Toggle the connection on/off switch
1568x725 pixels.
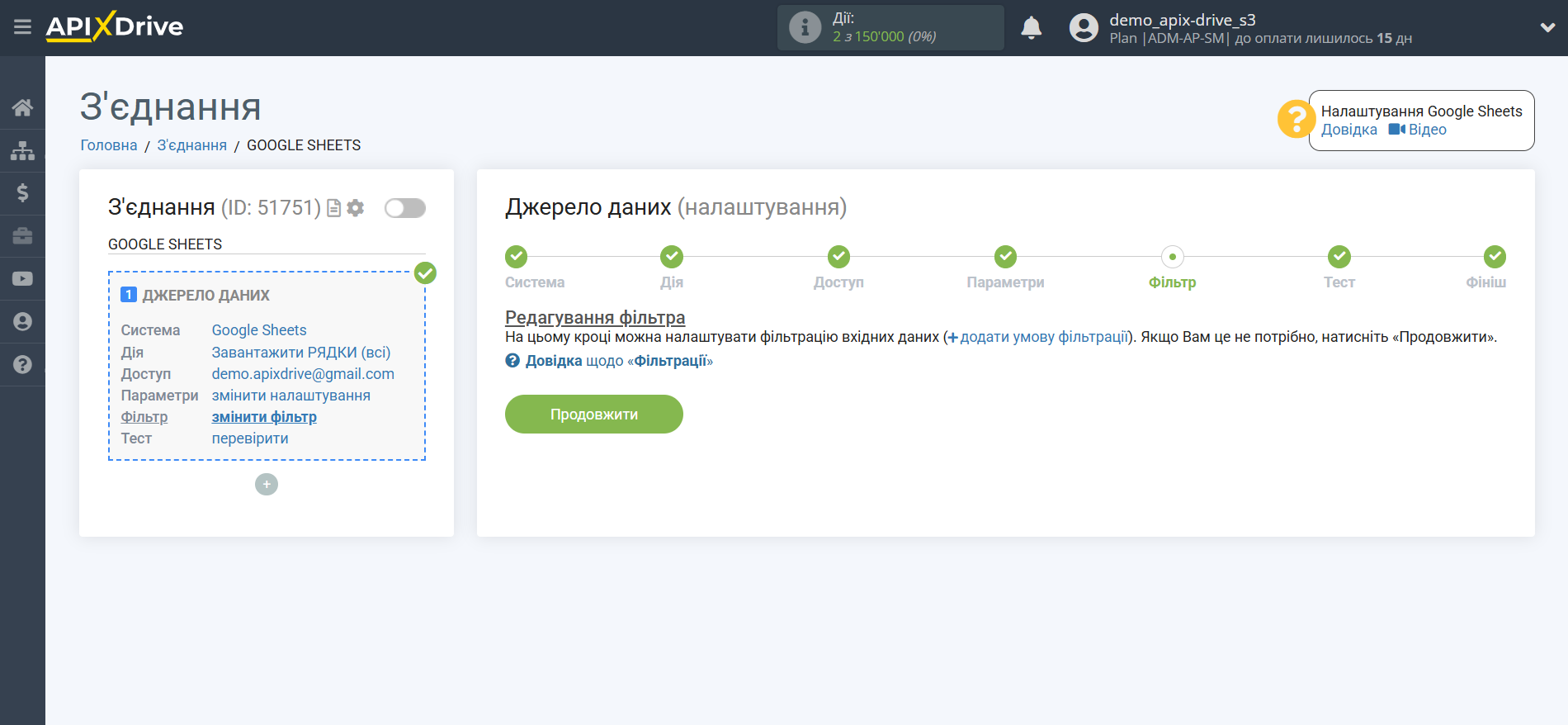pyautogui.click(x=405, y=208)
